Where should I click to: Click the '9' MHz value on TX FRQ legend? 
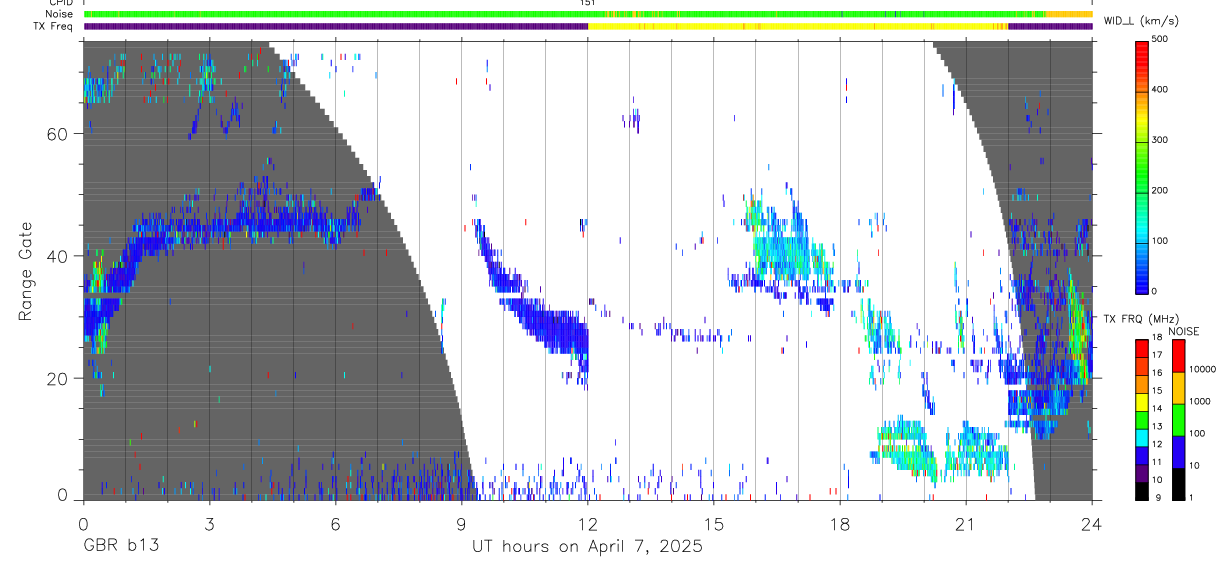(1157, 497)
